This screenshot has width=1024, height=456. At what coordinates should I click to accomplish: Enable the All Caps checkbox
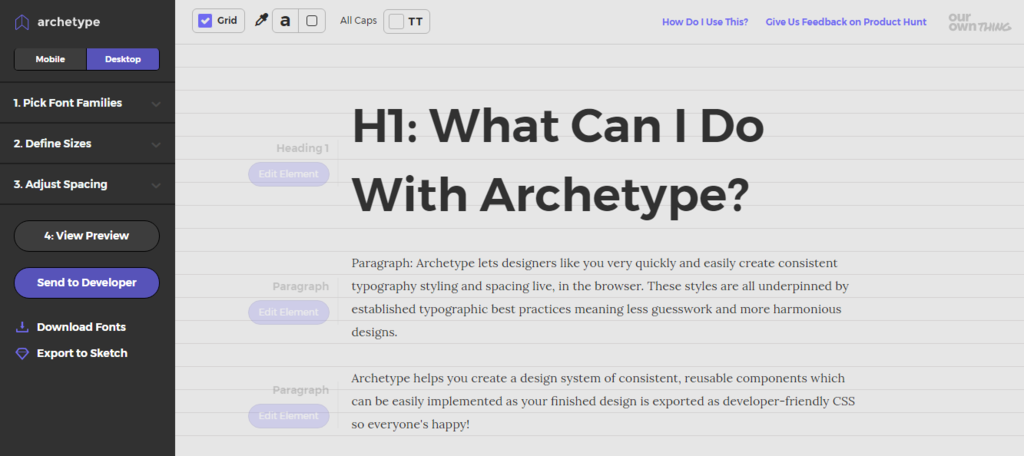(x=396, y=22)
